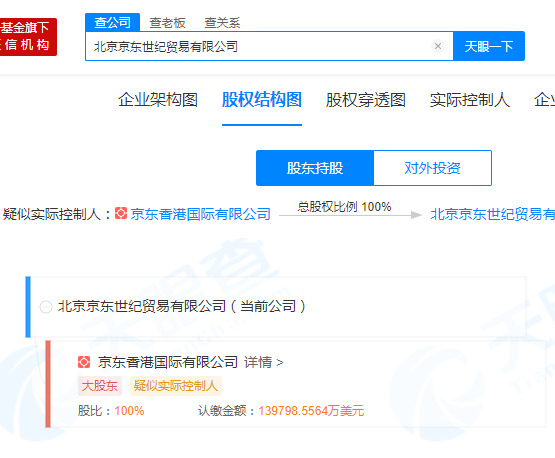This screenshot has height=458, width=555.
Task: Click the 大股东 tag
Action: [x=99, y=385]
